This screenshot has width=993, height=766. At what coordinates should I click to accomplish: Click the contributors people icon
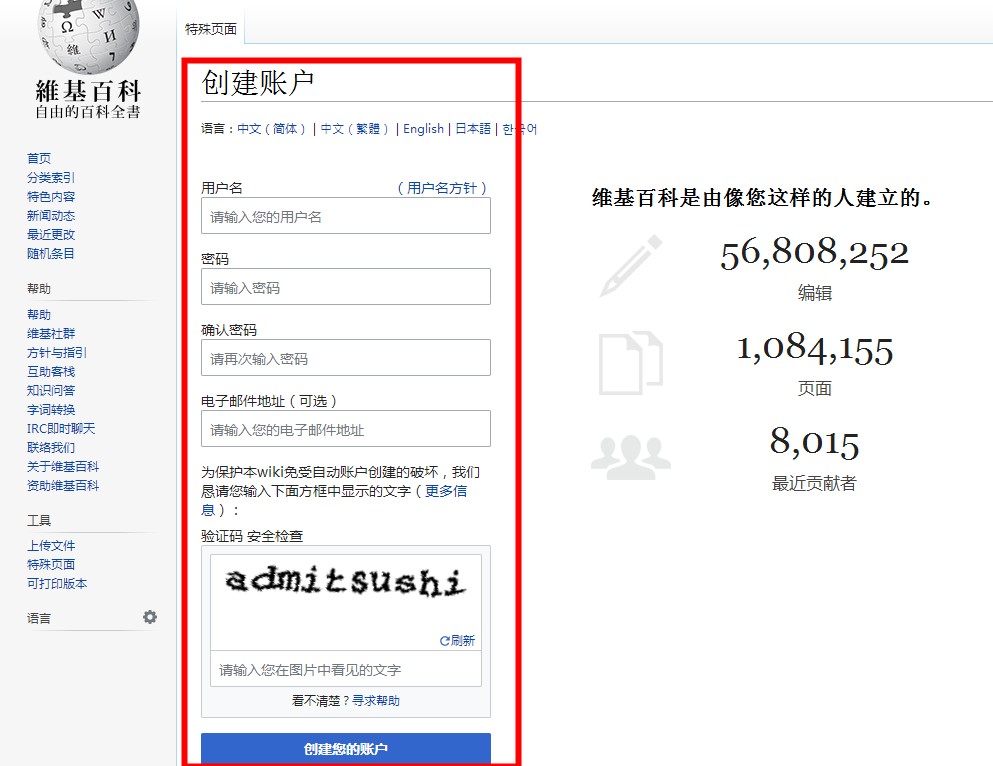point(631,457)
